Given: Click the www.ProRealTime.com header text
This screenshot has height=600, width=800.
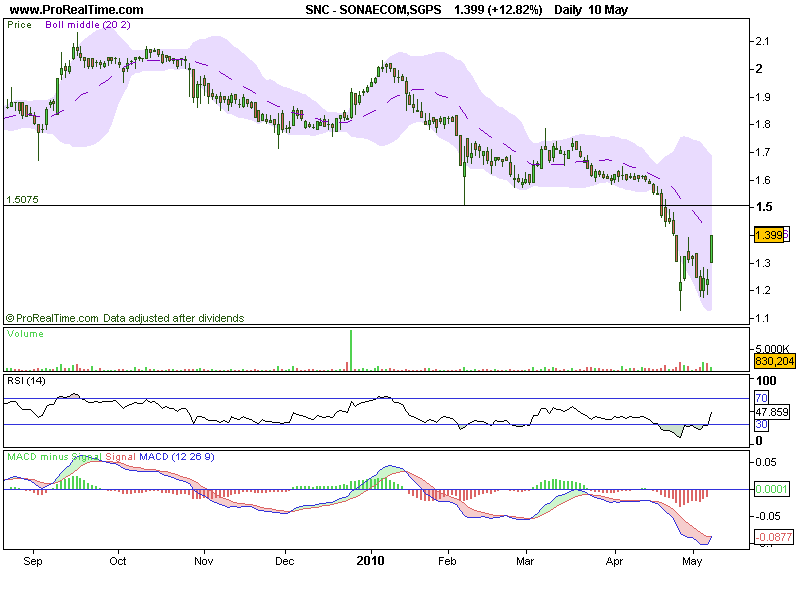Looking at the screenshot, I should [x=77, y=10].
